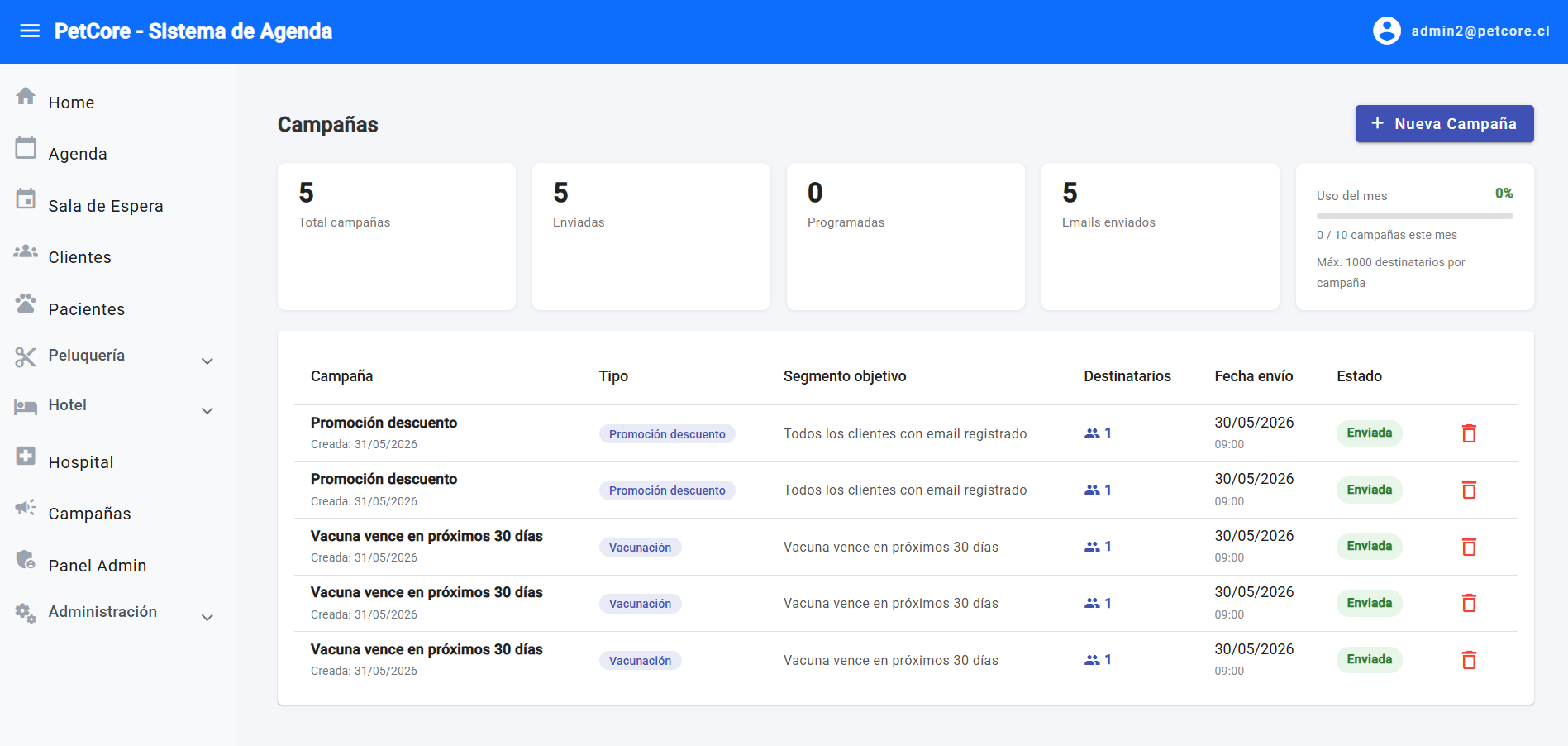Image resolution: width=1568 pixels, height=746 pixels.
Task: Go to Home in sidebar
Action: (x=71, y=103)
